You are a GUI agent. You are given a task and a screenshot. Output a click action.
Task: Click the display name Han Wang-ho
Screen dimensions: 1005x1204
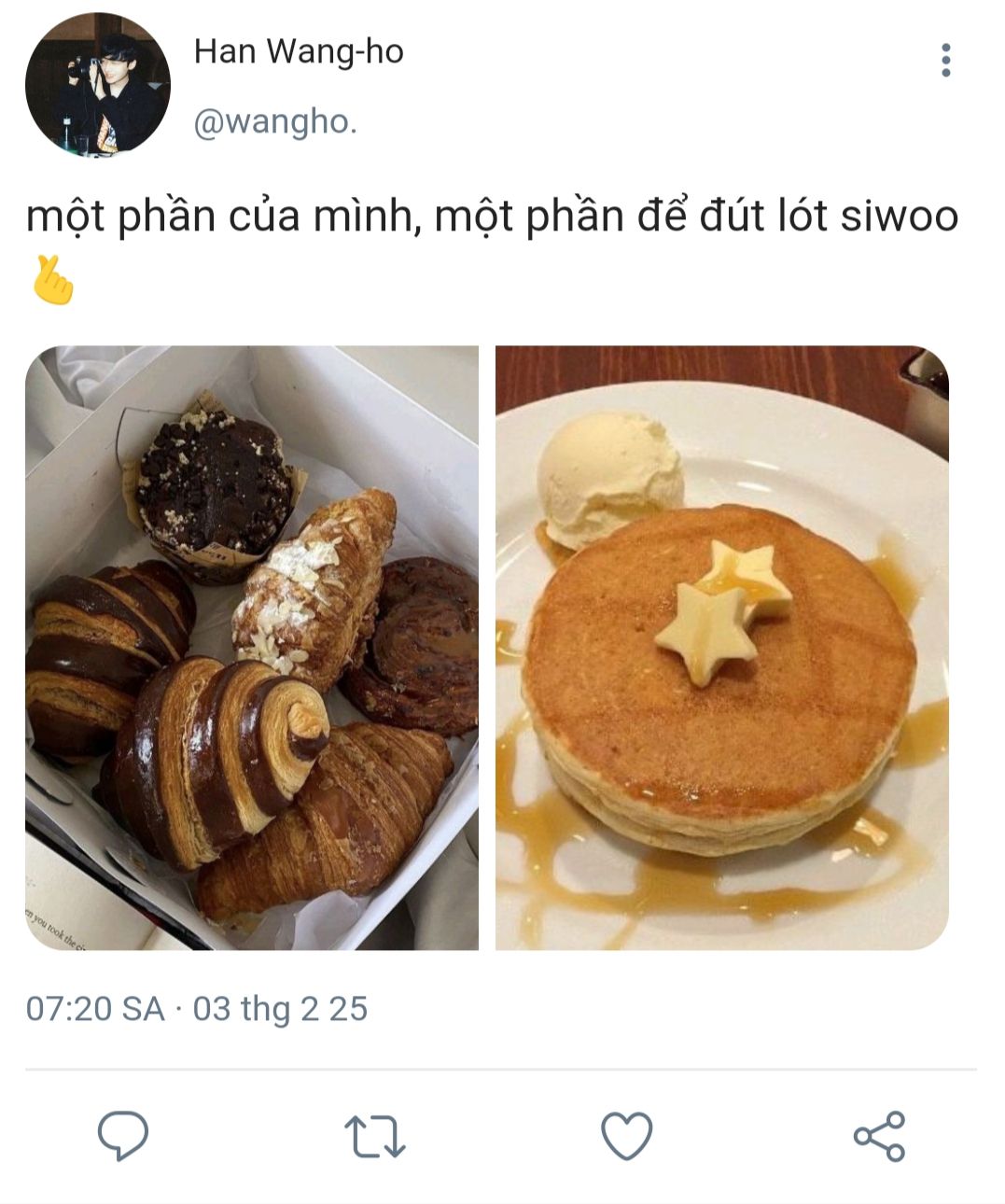pyautogui.click(x=299, y=51)
